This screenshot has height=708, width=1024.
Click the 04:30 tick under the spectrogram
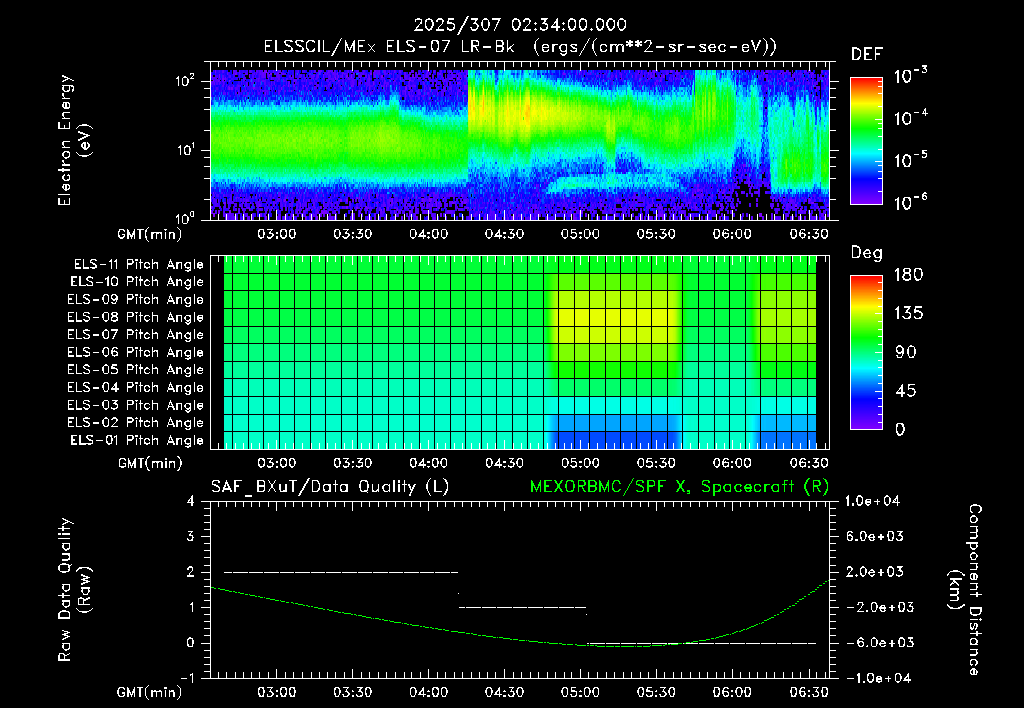[x=504, y=234]
